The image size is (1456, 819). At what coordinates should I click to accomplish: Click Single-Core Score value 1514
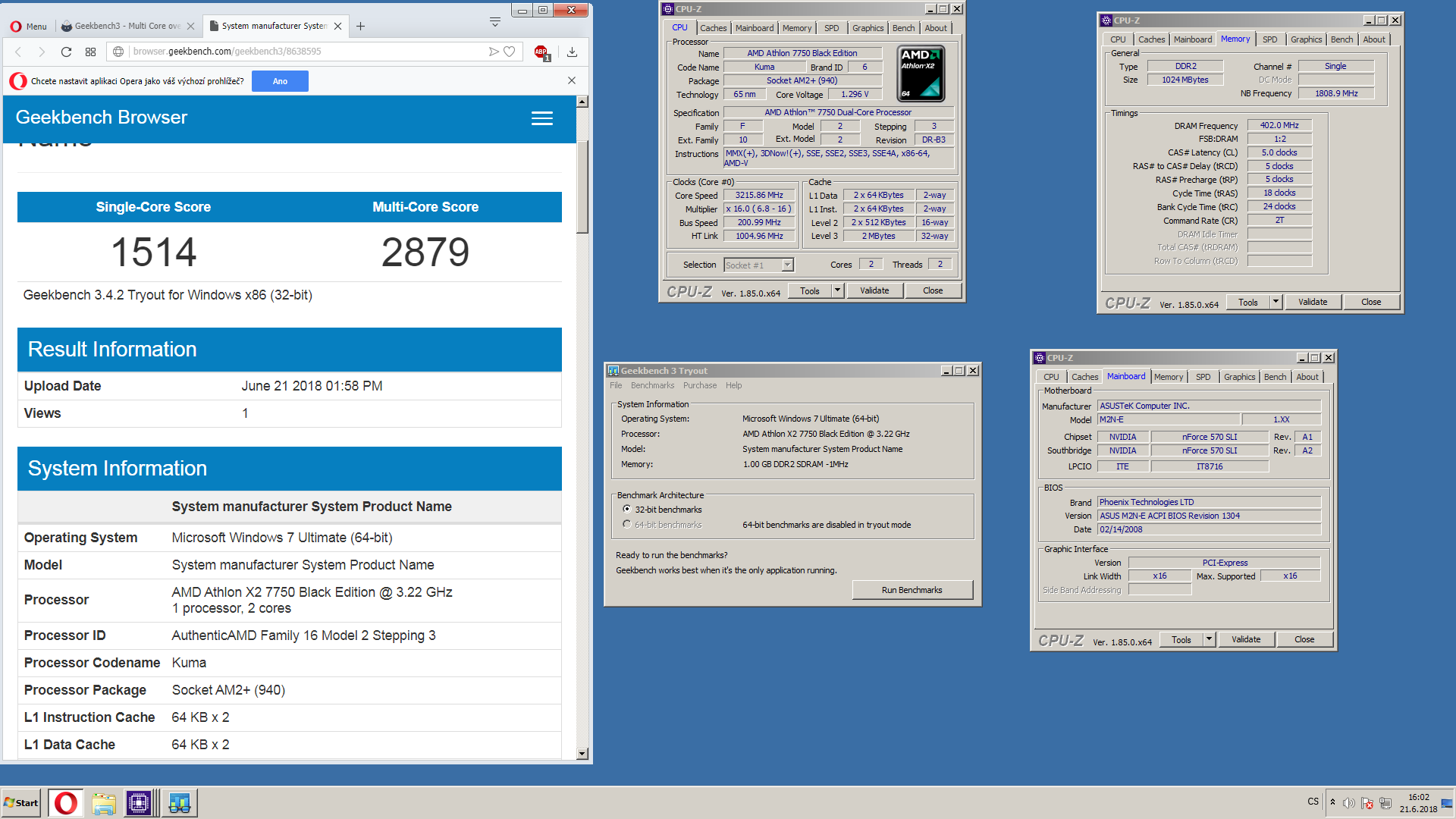[154, 252]
